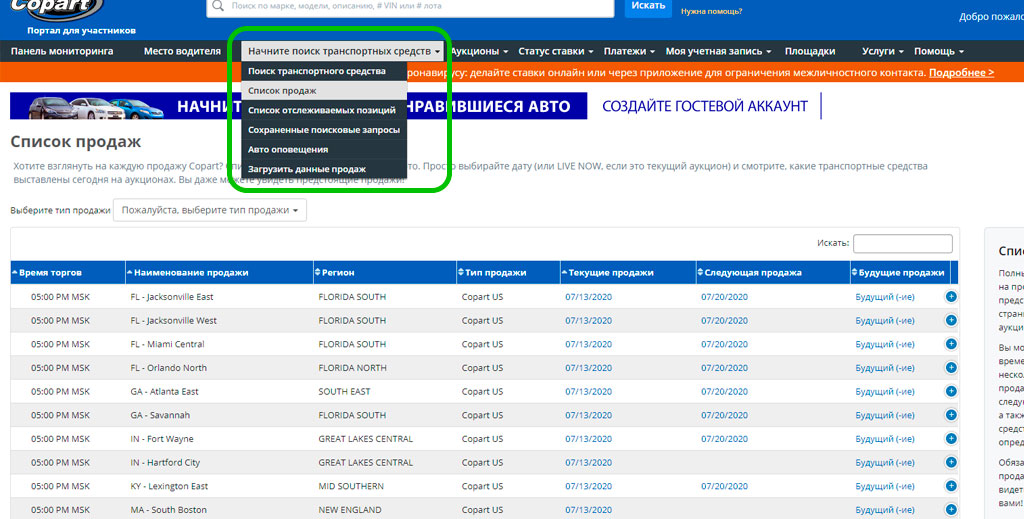Expand plus icon for KY - Lexington East row
The image size is (1024, 519).
tap(951, 486)
